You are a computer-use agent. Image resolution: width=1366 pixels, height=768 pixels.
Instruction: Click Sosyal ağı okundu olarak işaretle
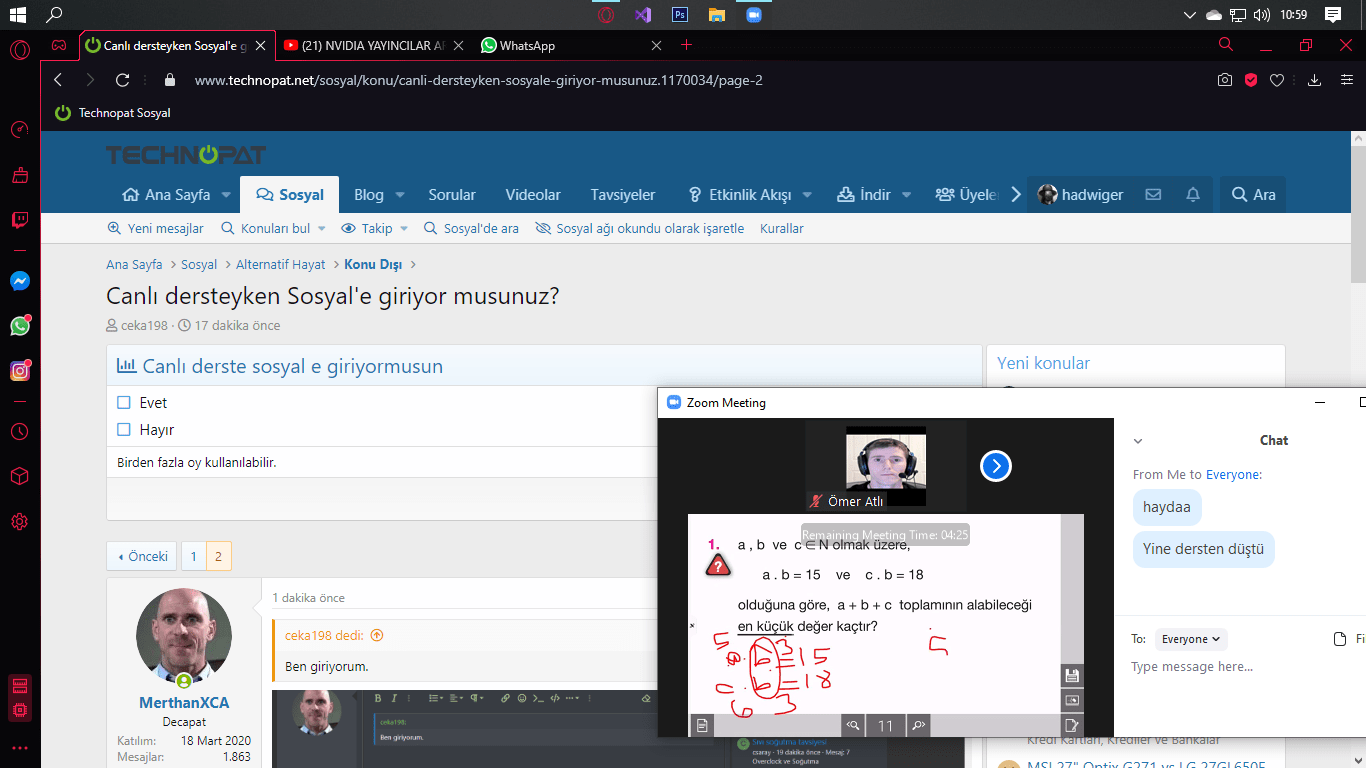640,229
